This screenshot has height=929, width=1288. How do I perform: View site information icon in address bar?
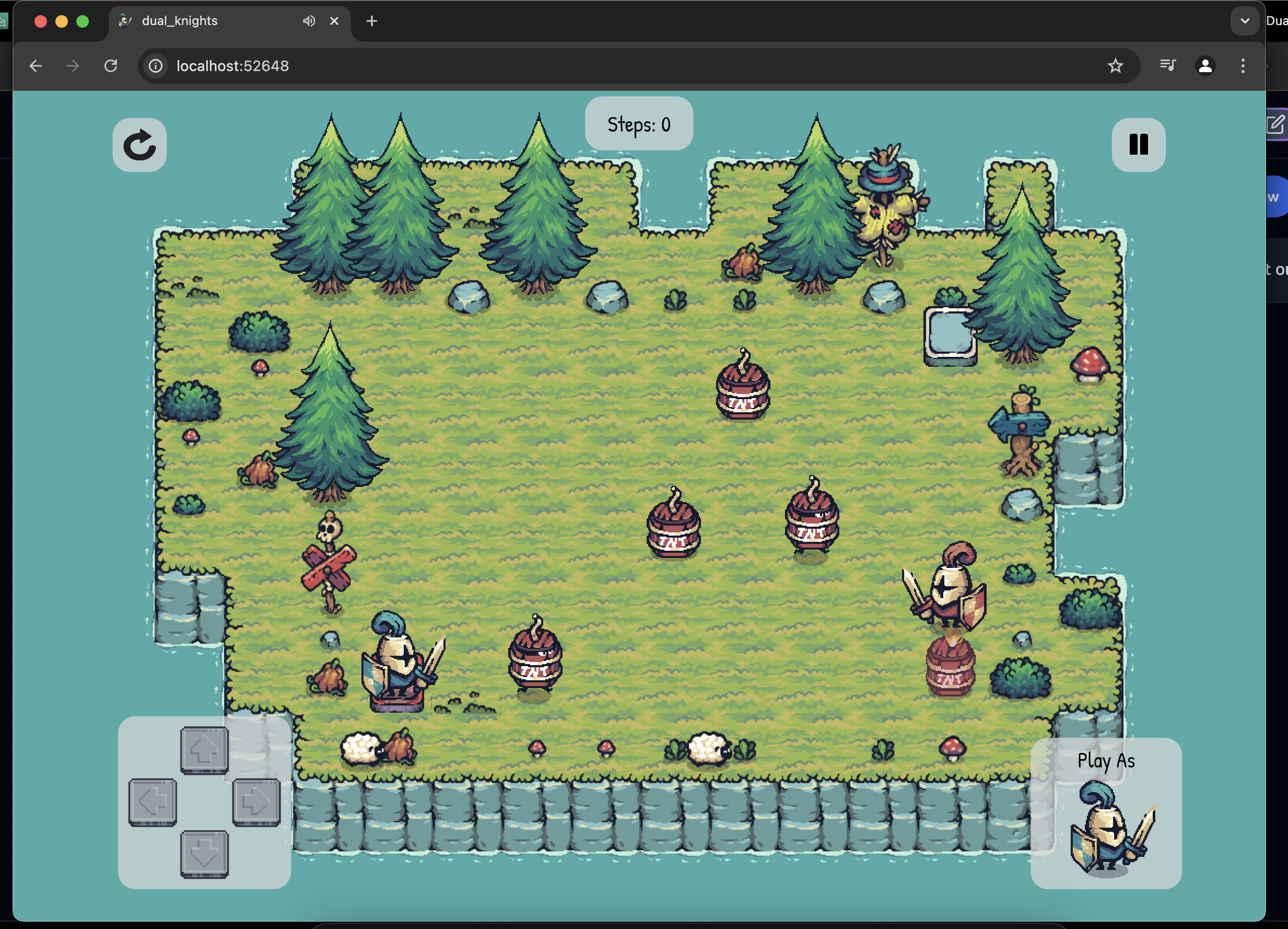pos(156,66)
